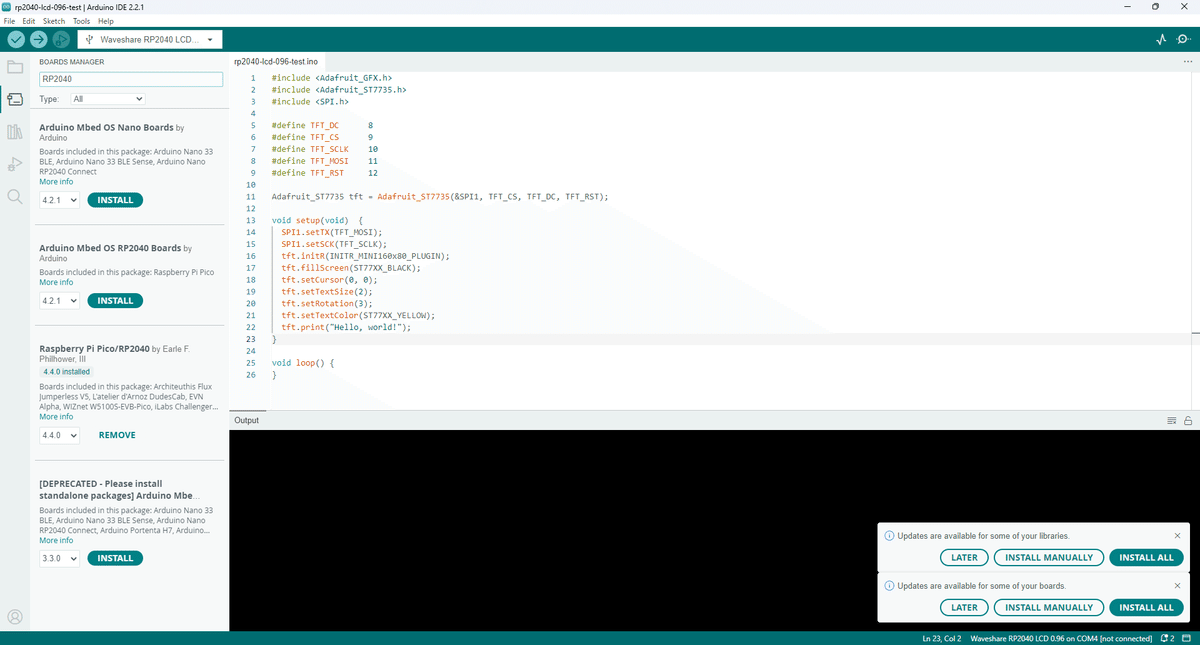Install Arduino Mbed OS Nano Boards
Image resolution: width=1200 pixels, height=645 pixels.
[115, 200]
